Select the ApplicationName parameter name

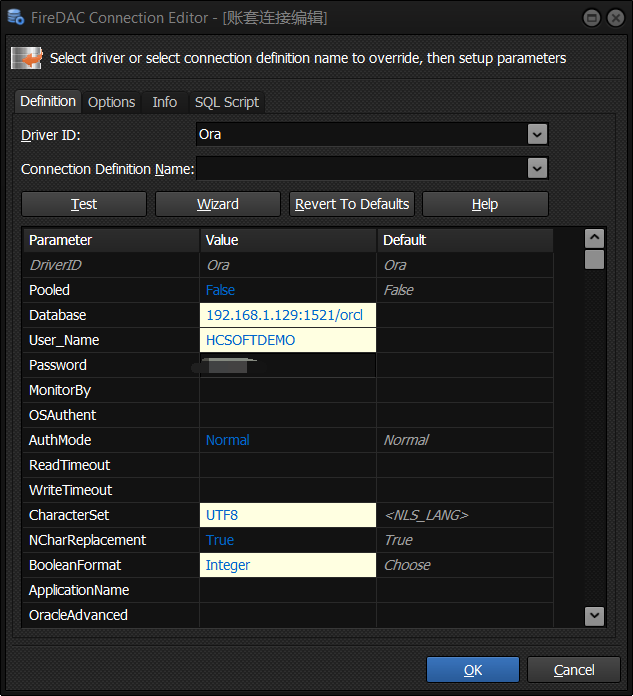click(79, 590)
